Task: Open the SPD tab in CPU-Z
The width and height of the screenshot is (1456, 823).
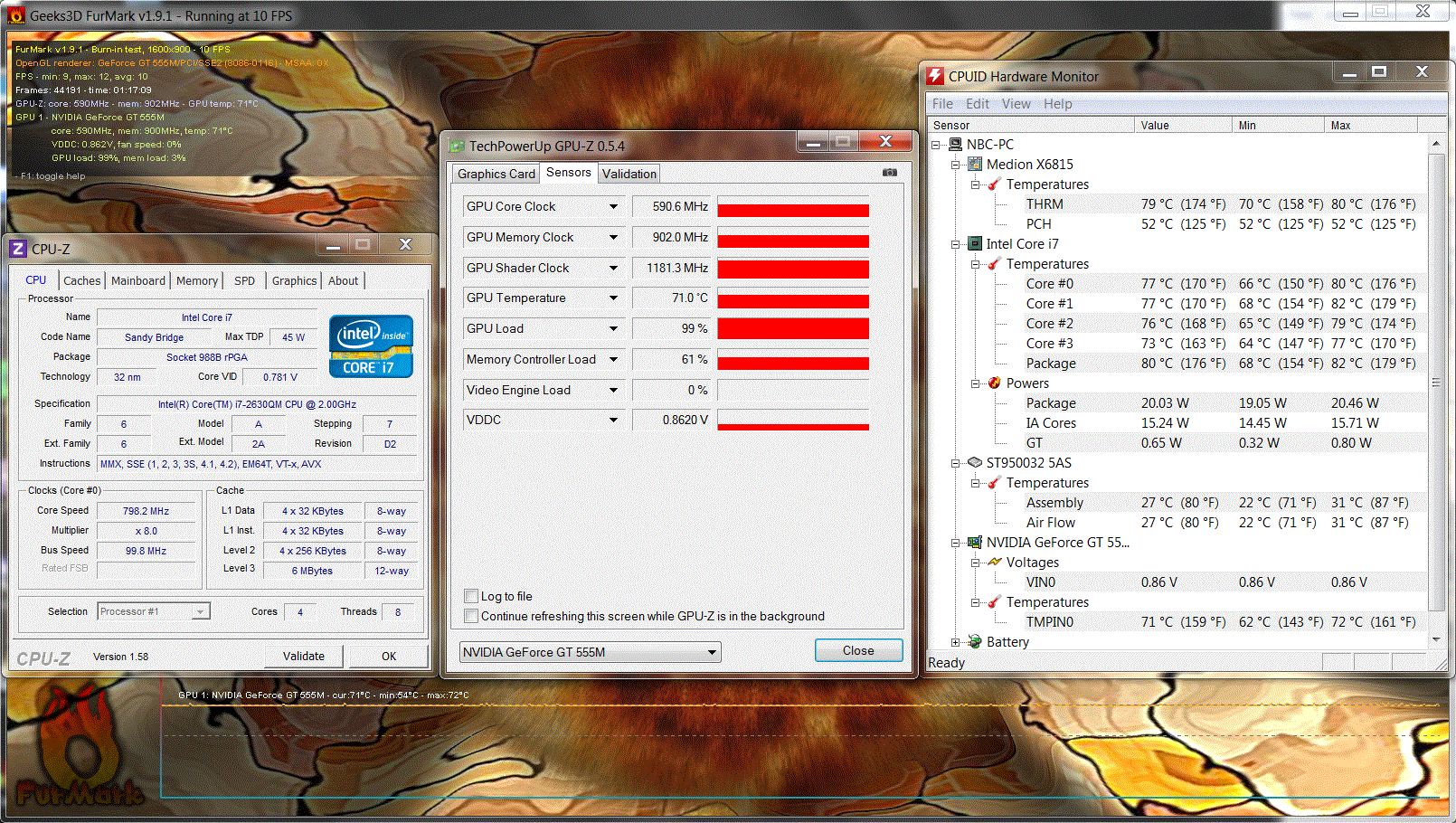Action: tap(245, 280)
